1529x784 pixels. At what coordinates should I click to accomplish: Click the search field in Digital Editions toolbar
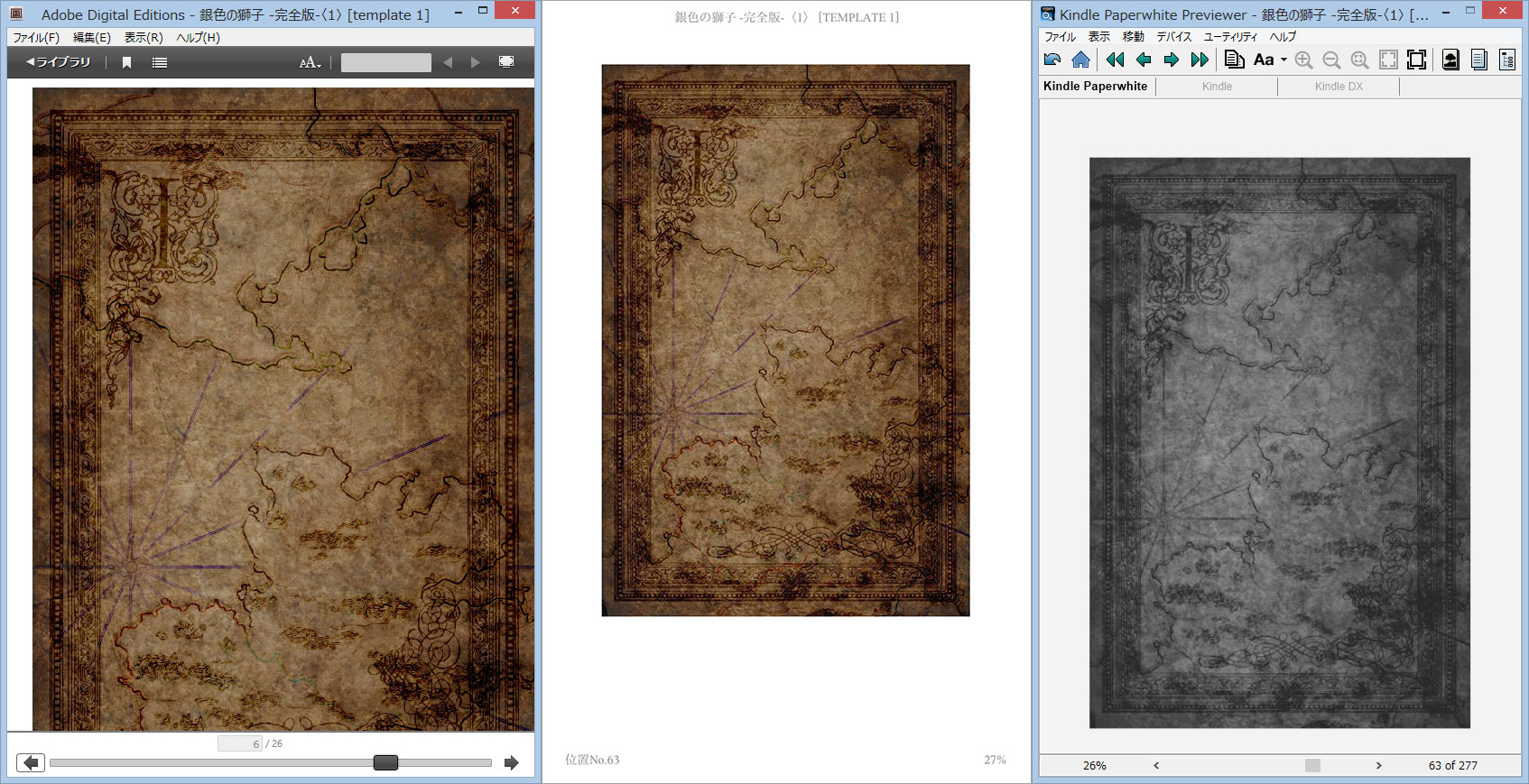coord(386,62)
